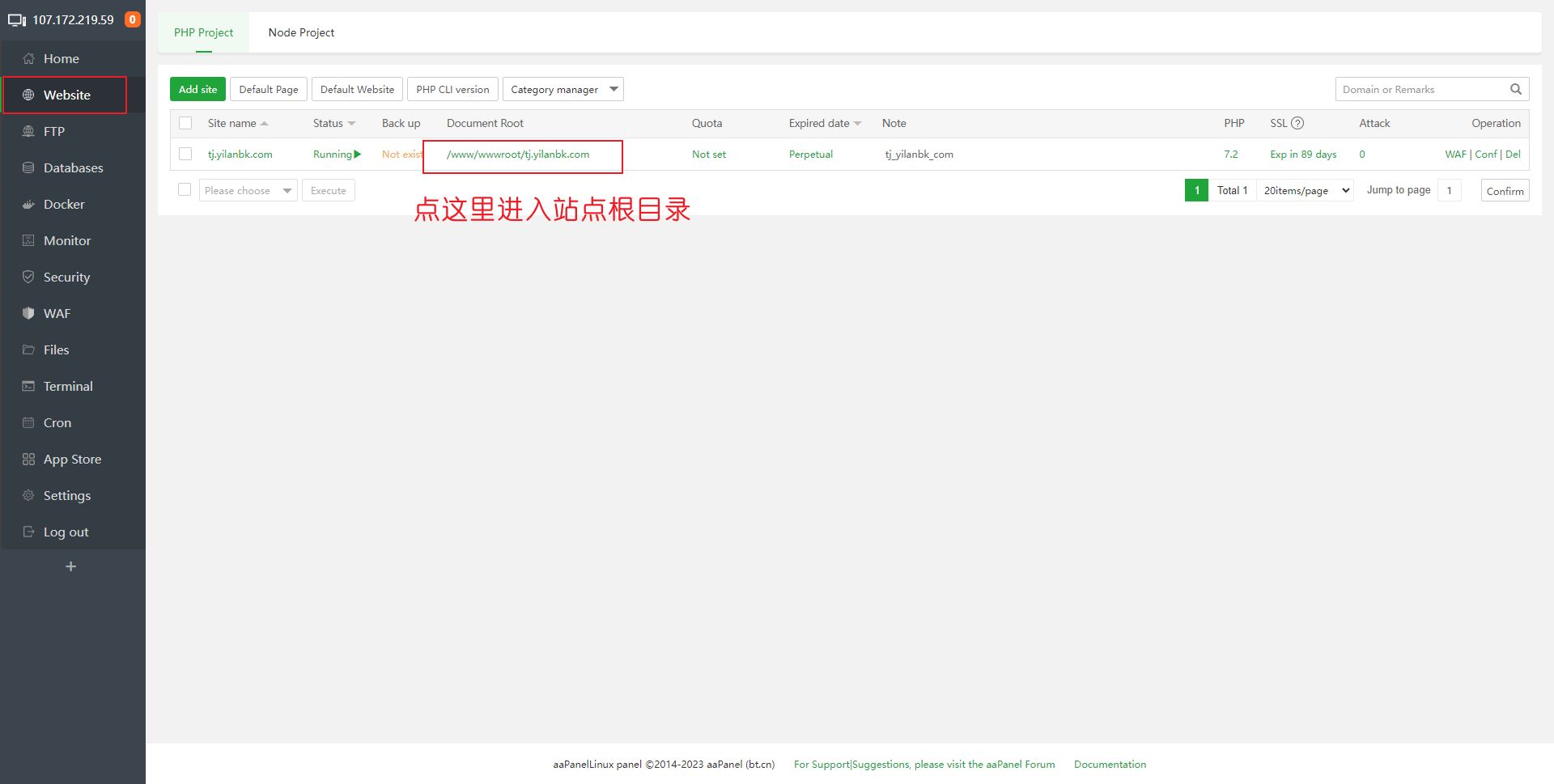Screen dimensions: 1554x784
Task: Open the 20items/page dropdown
Action: [x=1305, y=190]
